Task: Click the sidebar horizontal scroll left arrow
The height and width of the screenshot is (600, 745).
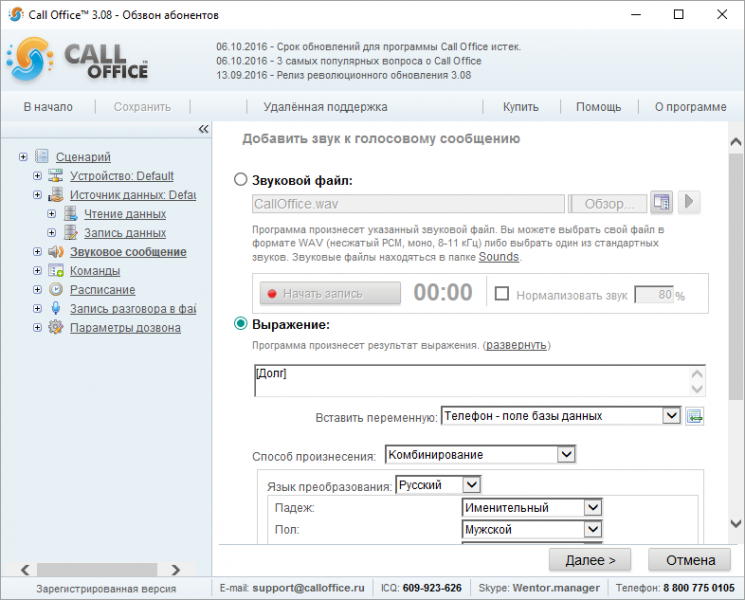Action: pyautogui.click(x=25, y=570)
